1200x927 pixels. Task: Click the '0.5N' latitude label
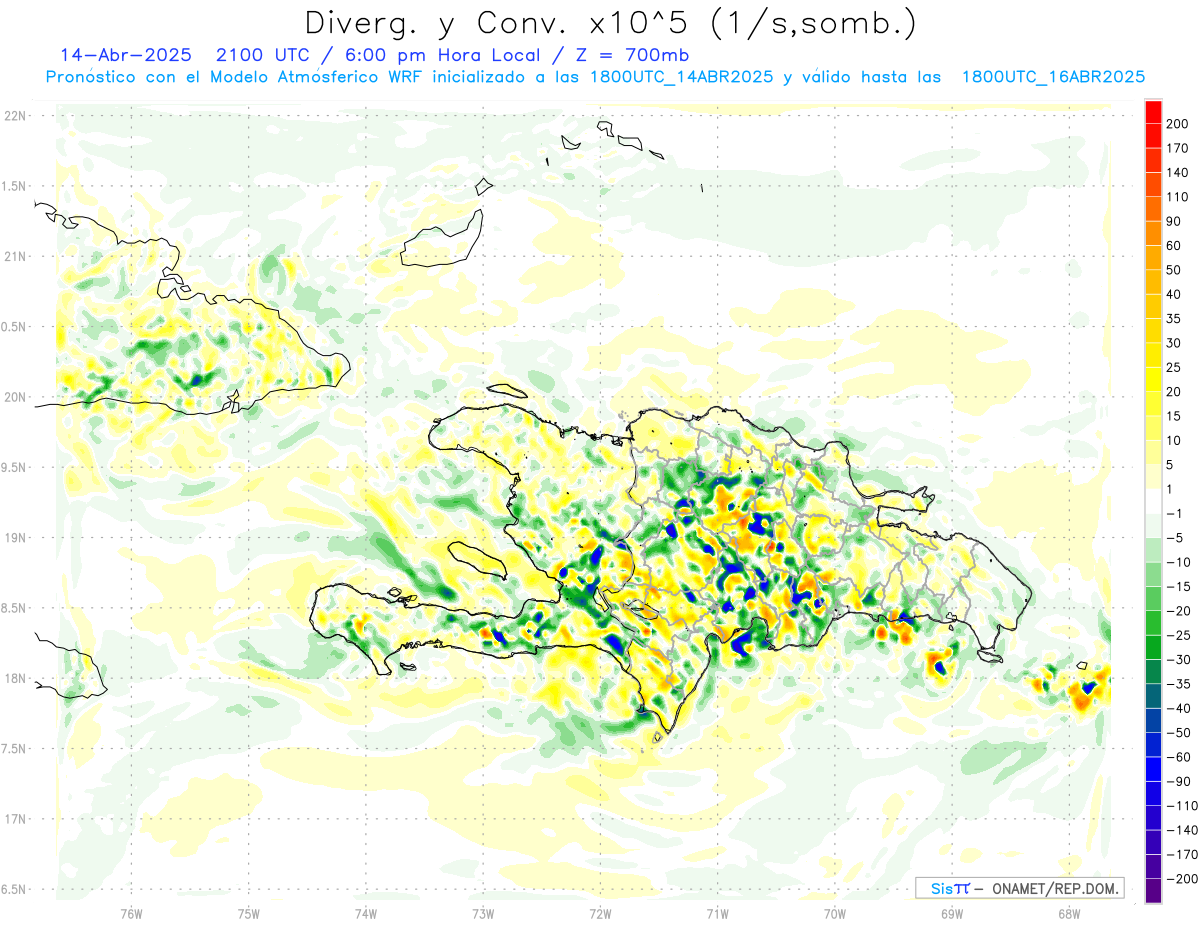(14, 327)
